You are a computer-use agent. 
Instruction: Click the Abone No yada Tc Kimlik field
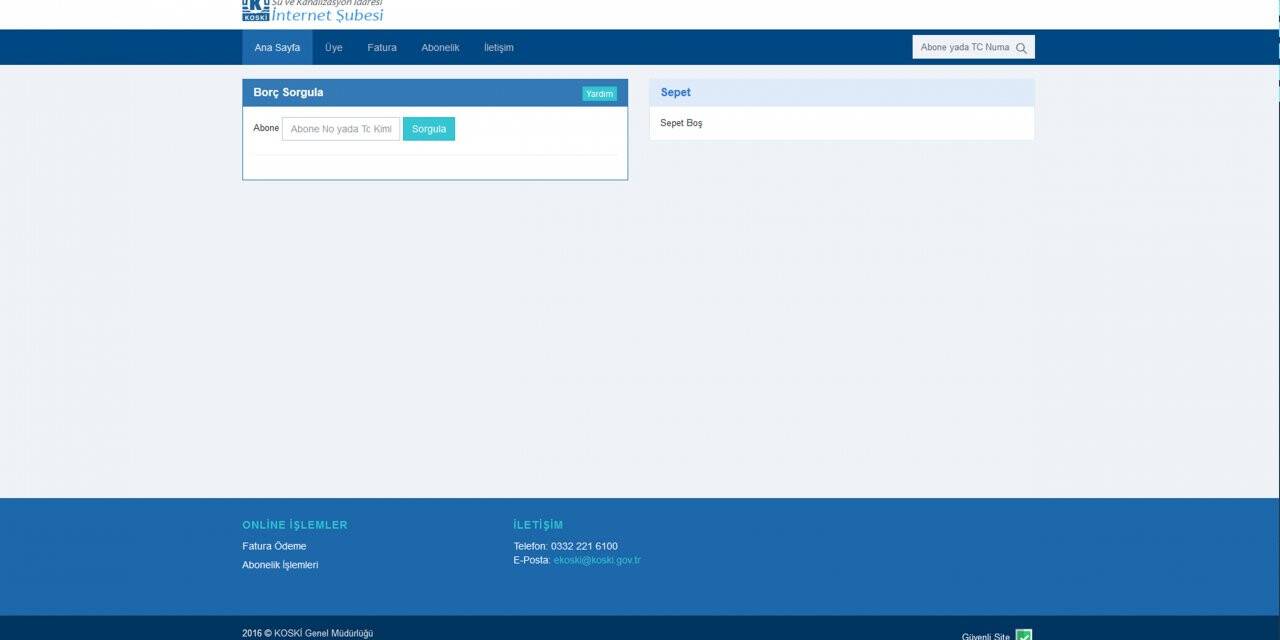340,129
